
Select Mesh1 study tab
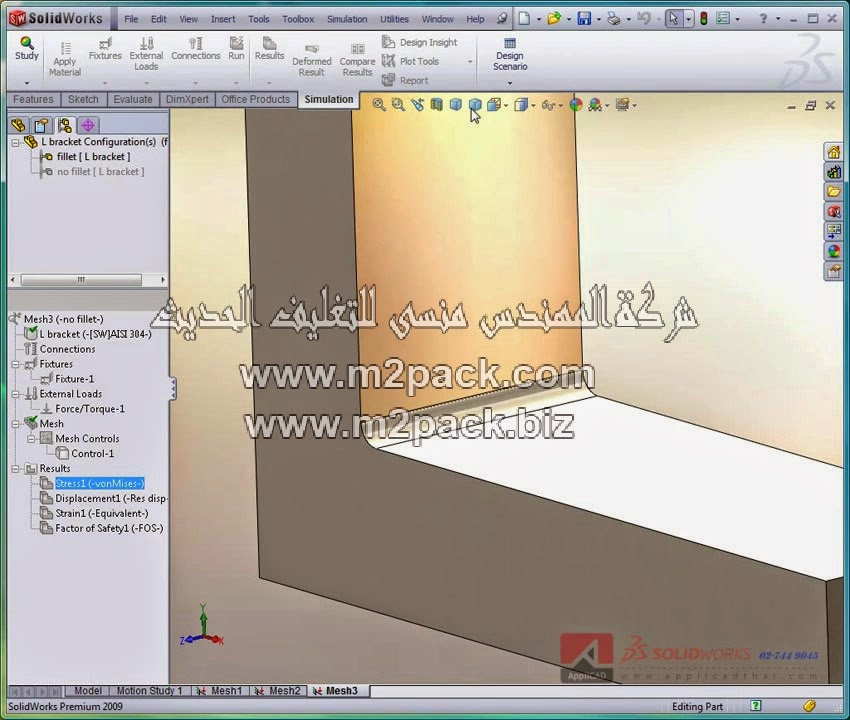[x=220, y=691]
